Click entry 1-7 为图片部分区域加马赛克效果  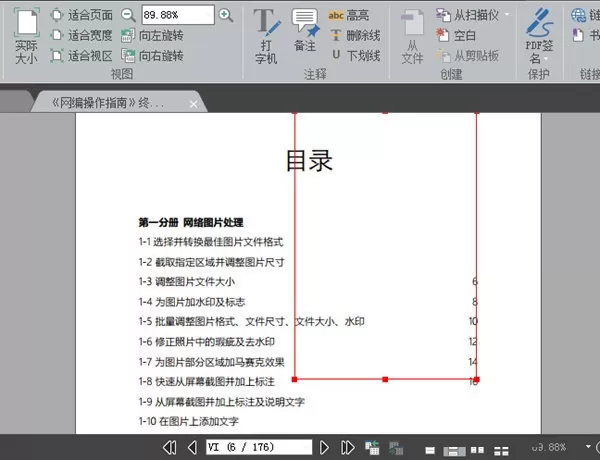[x=212, y=362]
